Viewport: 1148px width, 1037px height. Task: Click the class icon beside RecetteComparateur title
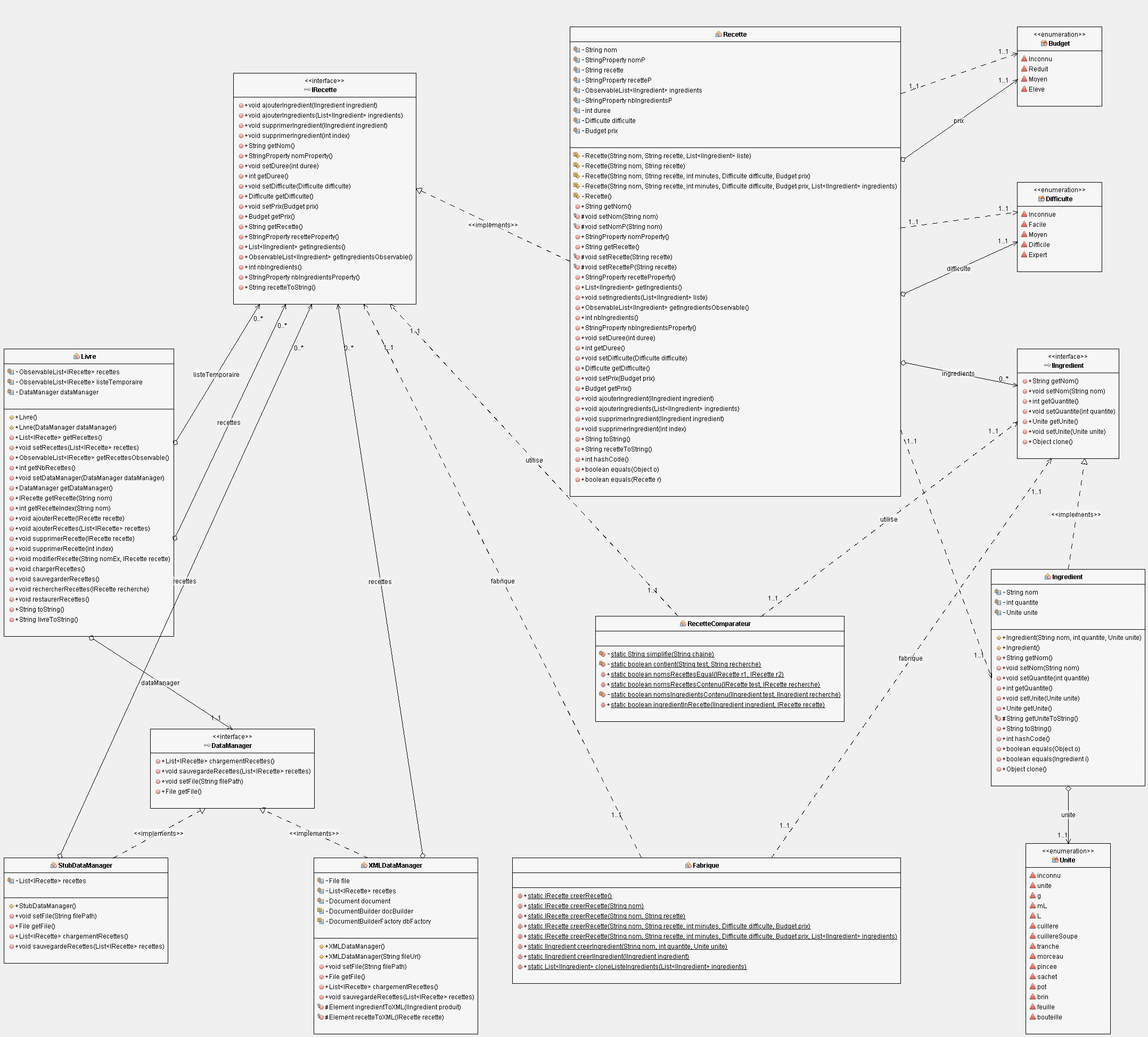[683, 624]
